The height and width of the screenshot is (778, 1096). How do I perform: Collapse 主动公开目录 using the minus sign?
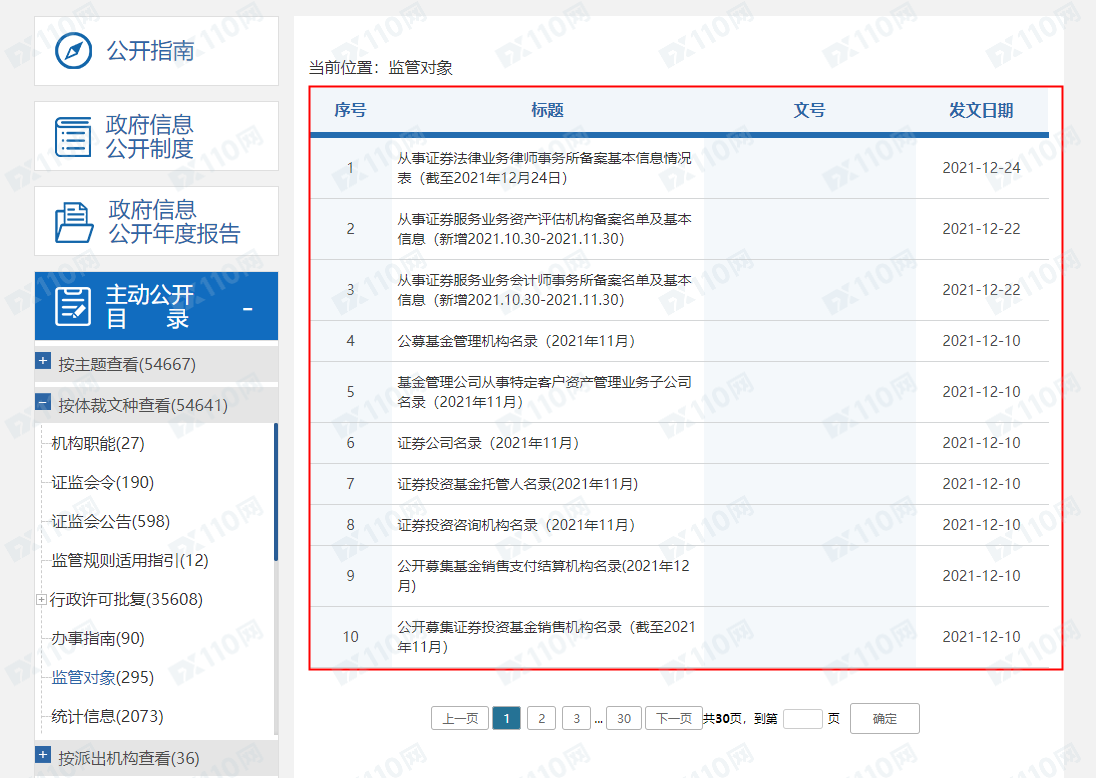(x=247, y=308)
